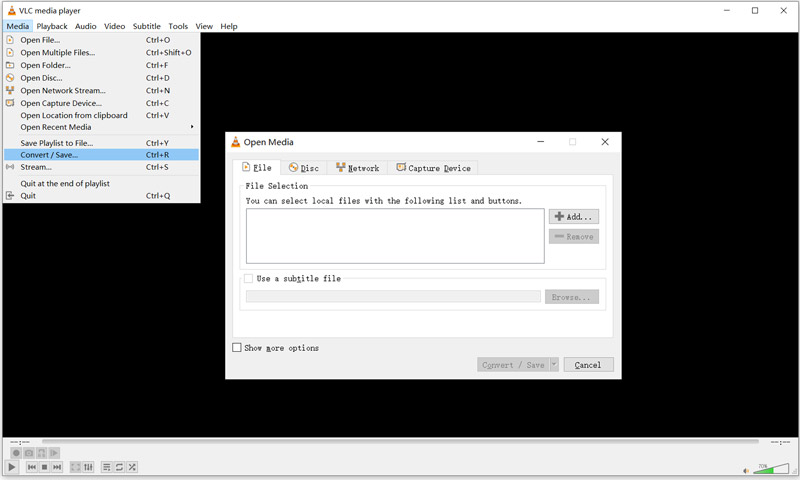Switch to the Capture Device tab
Viewport: 800px width, 480px height.
[x=433, y=168]
